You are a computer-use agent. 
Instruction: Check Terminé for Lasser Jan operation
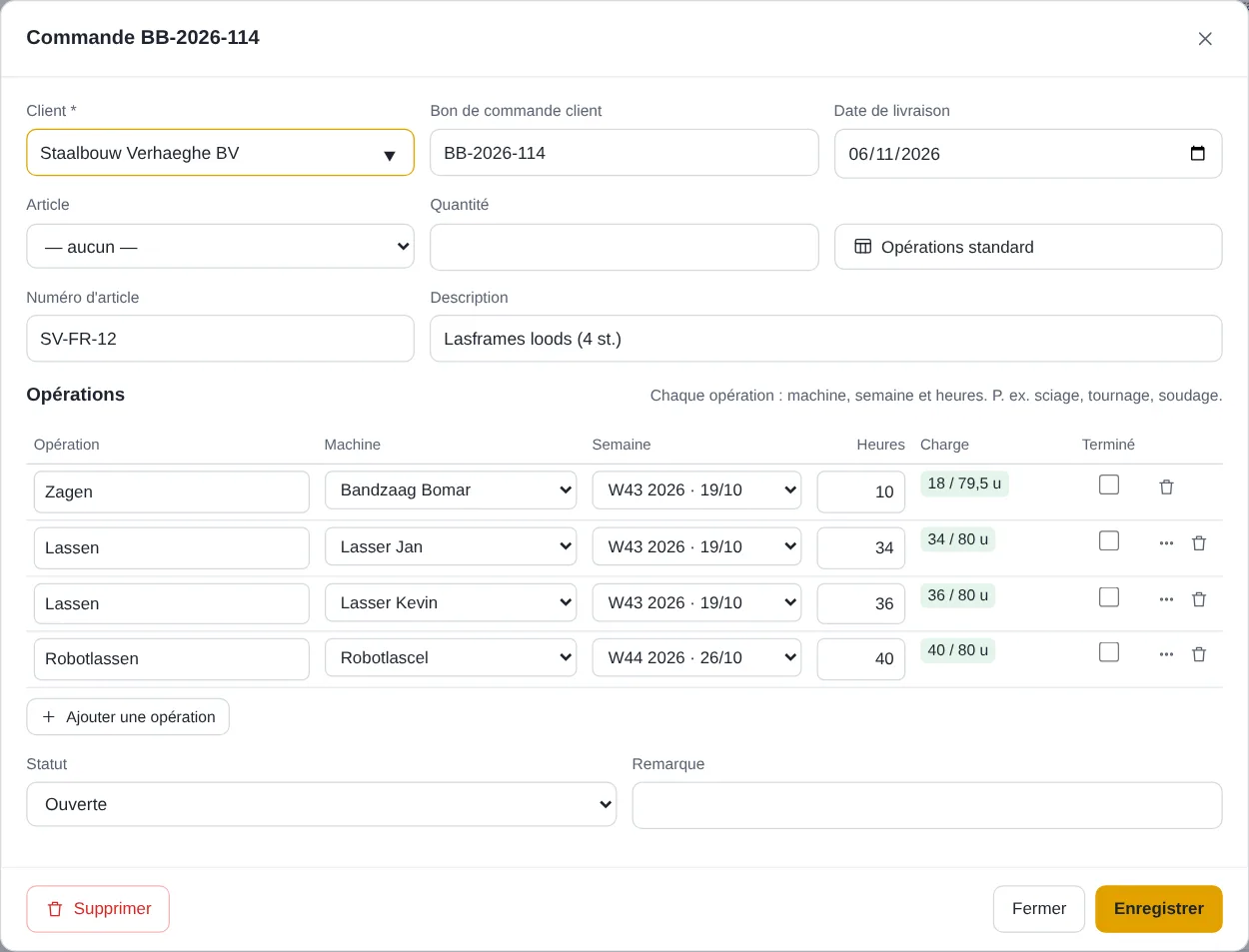[1109, 540]
